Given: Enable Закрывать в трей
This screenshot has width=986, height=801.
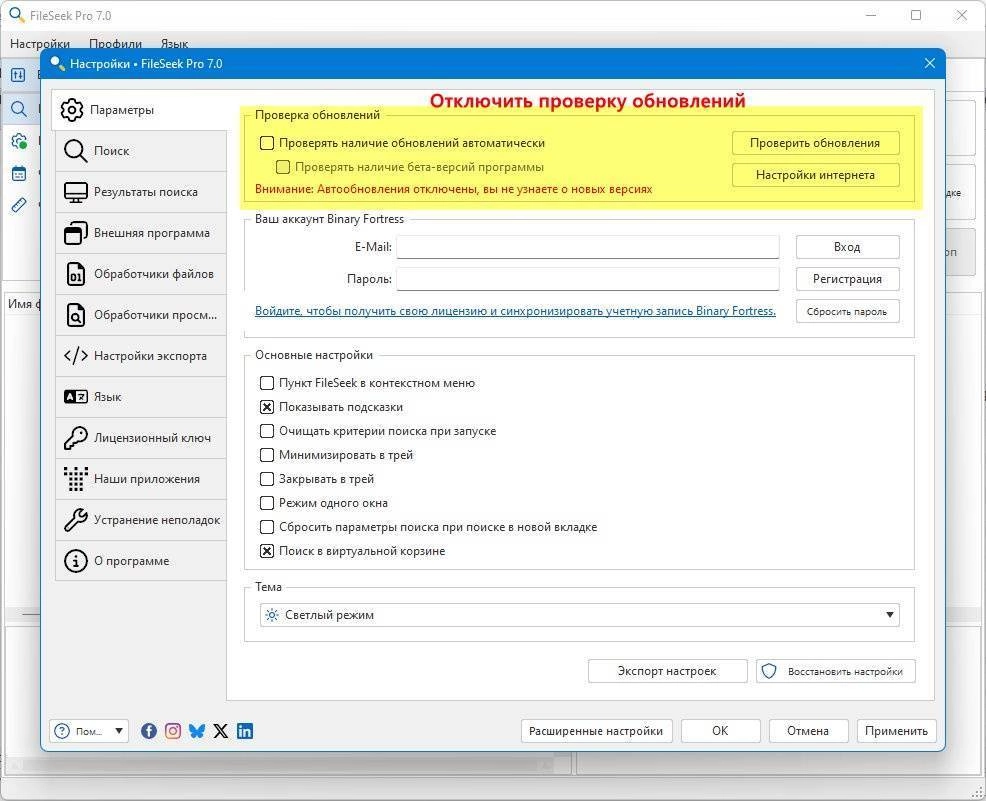Looking at the screenshot, I should click(267, 479).
